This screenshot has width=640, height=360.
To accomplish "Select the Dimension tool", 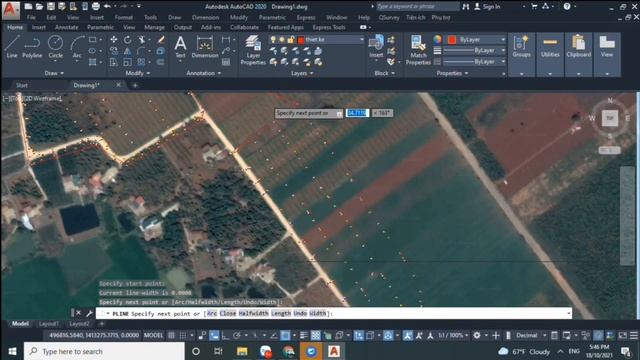I will (x=204, y=47).
